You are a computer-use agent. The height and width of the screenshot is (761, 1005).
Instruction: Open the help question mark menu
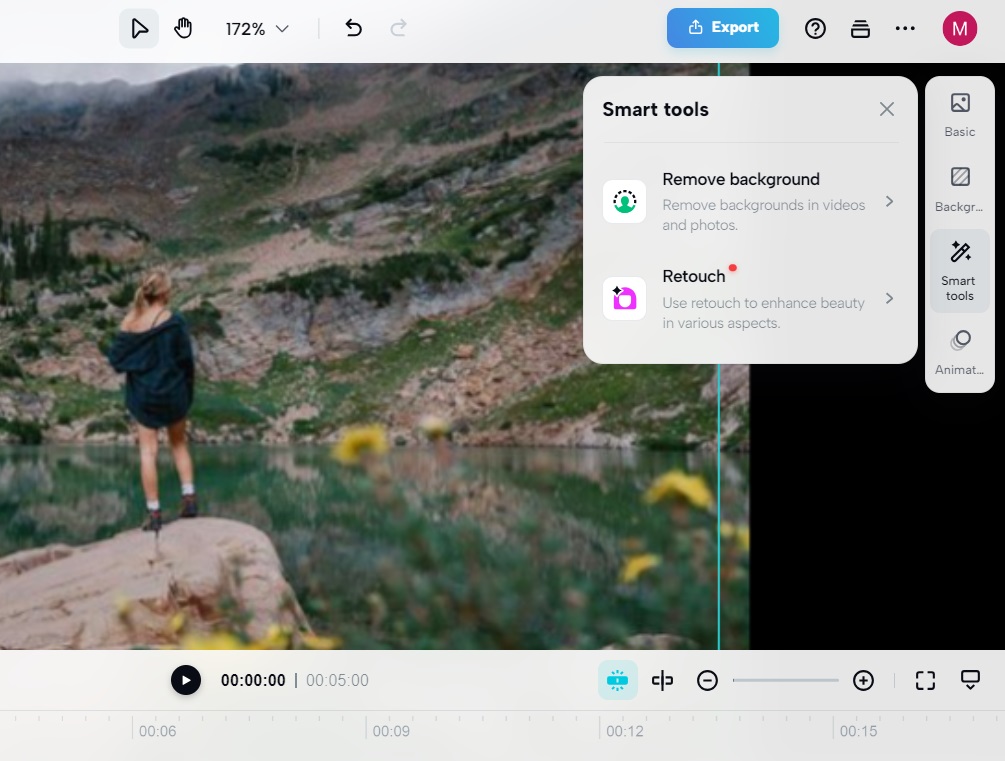(x=815, y=29)
